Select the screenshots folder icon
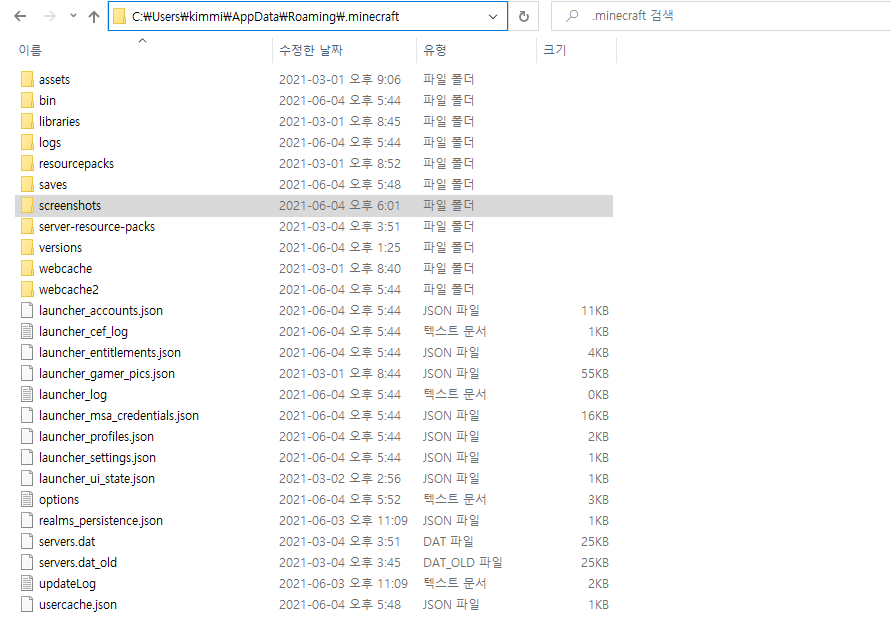Image resolution: width=891 pixels, height=629 pixels. point(27,206)
